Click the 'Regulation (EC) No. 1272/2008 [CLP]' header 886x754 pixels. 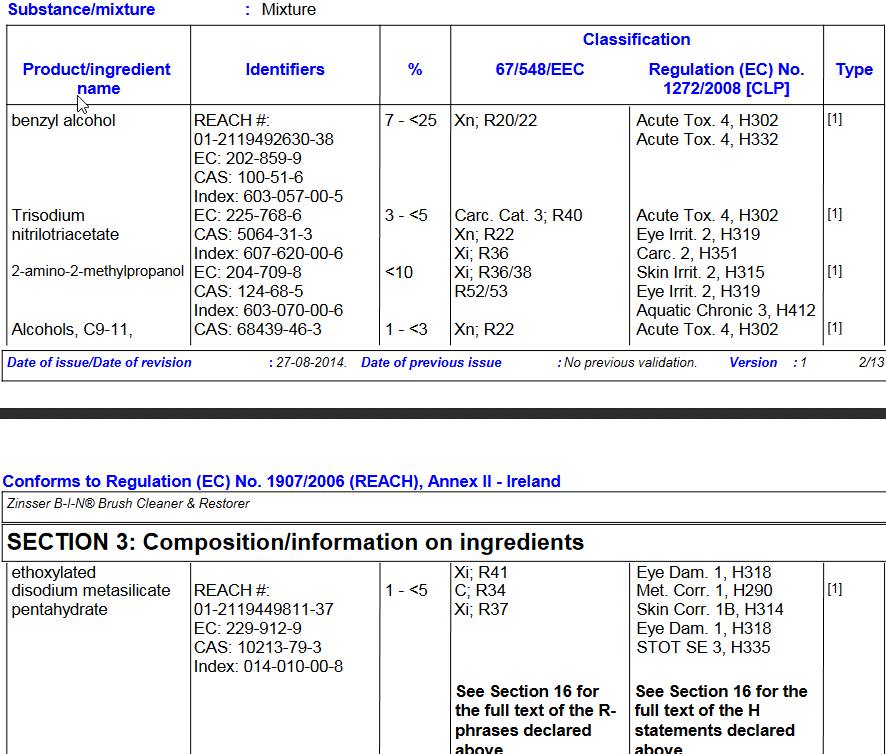[x=726, y=79]
